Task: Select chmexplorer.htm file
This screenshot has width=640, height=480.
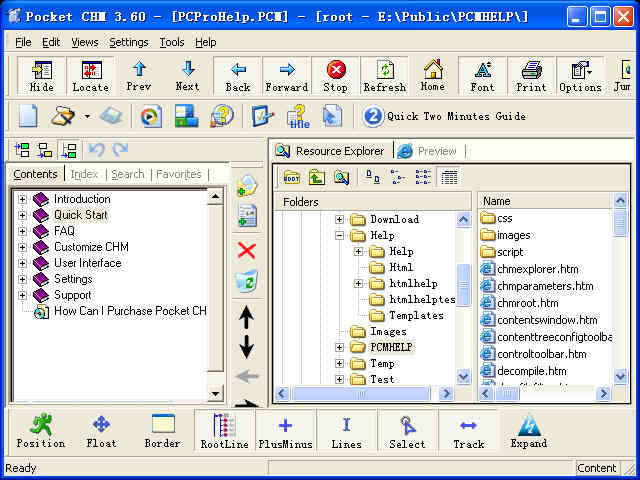Action: tap(537, 269)
